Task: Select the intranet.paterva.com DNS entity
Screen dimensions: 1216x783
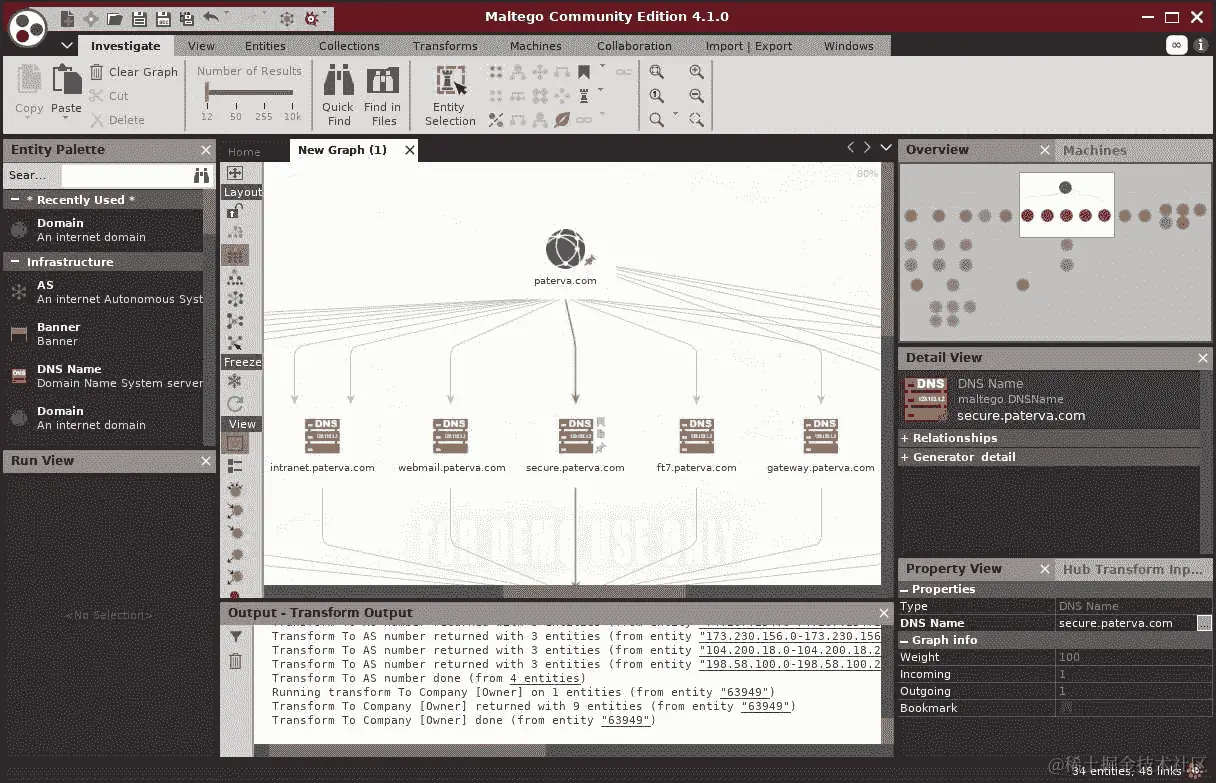Action: [322, 436]
